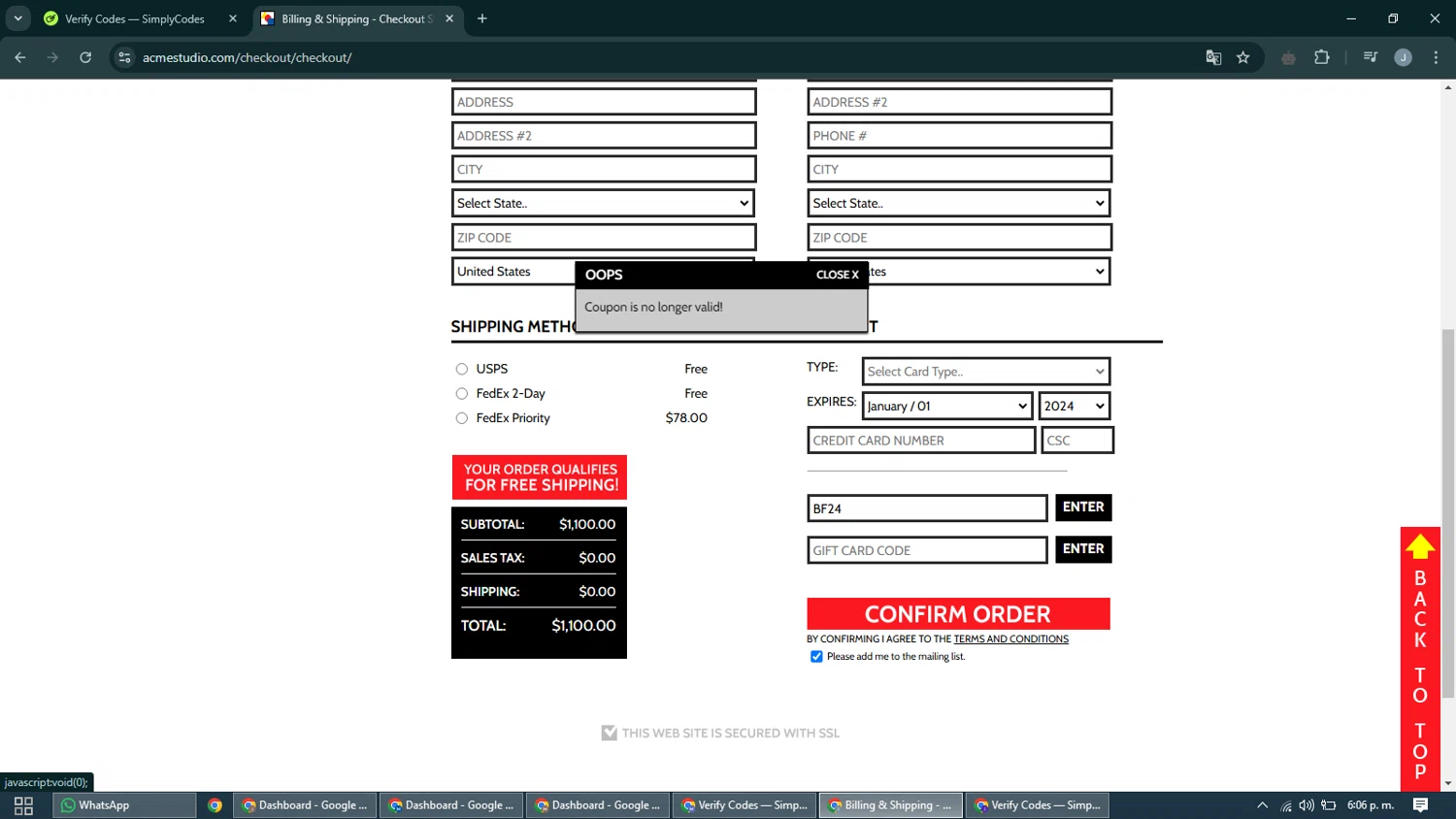Click ENTER next to coupon code BF24
Viewport: 1456px width, 819px height.
pyautogui.click(x=1083, y=508)
